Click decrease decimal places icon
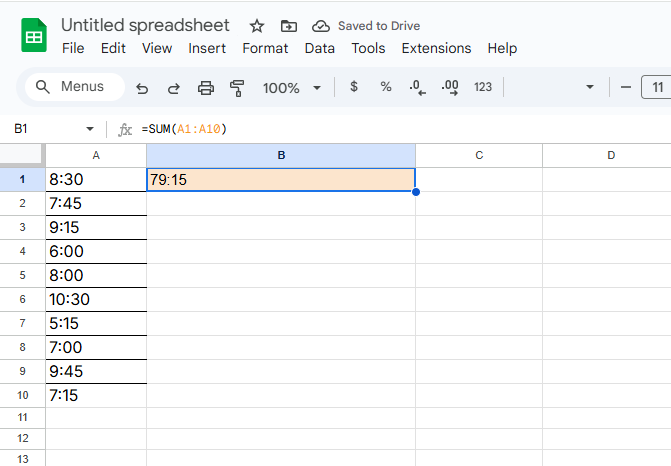671x466 pixels. pyautogui.click(x=417, y=88)
